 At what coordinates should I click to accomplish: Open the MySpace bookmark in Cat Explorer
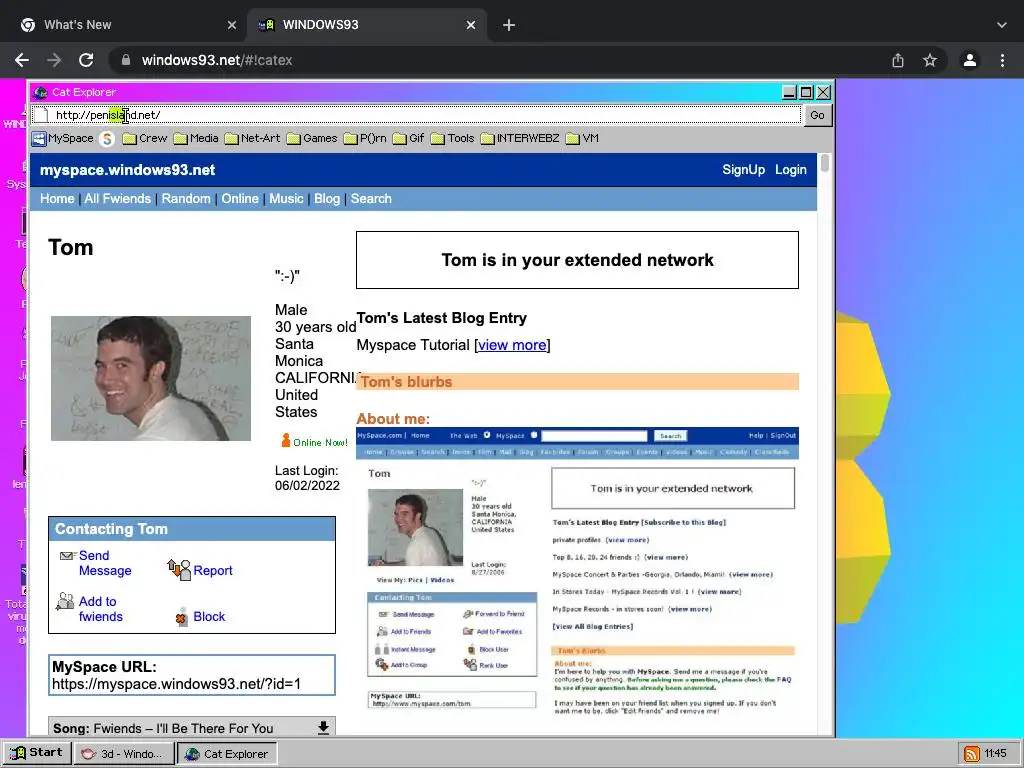point(63,138)
